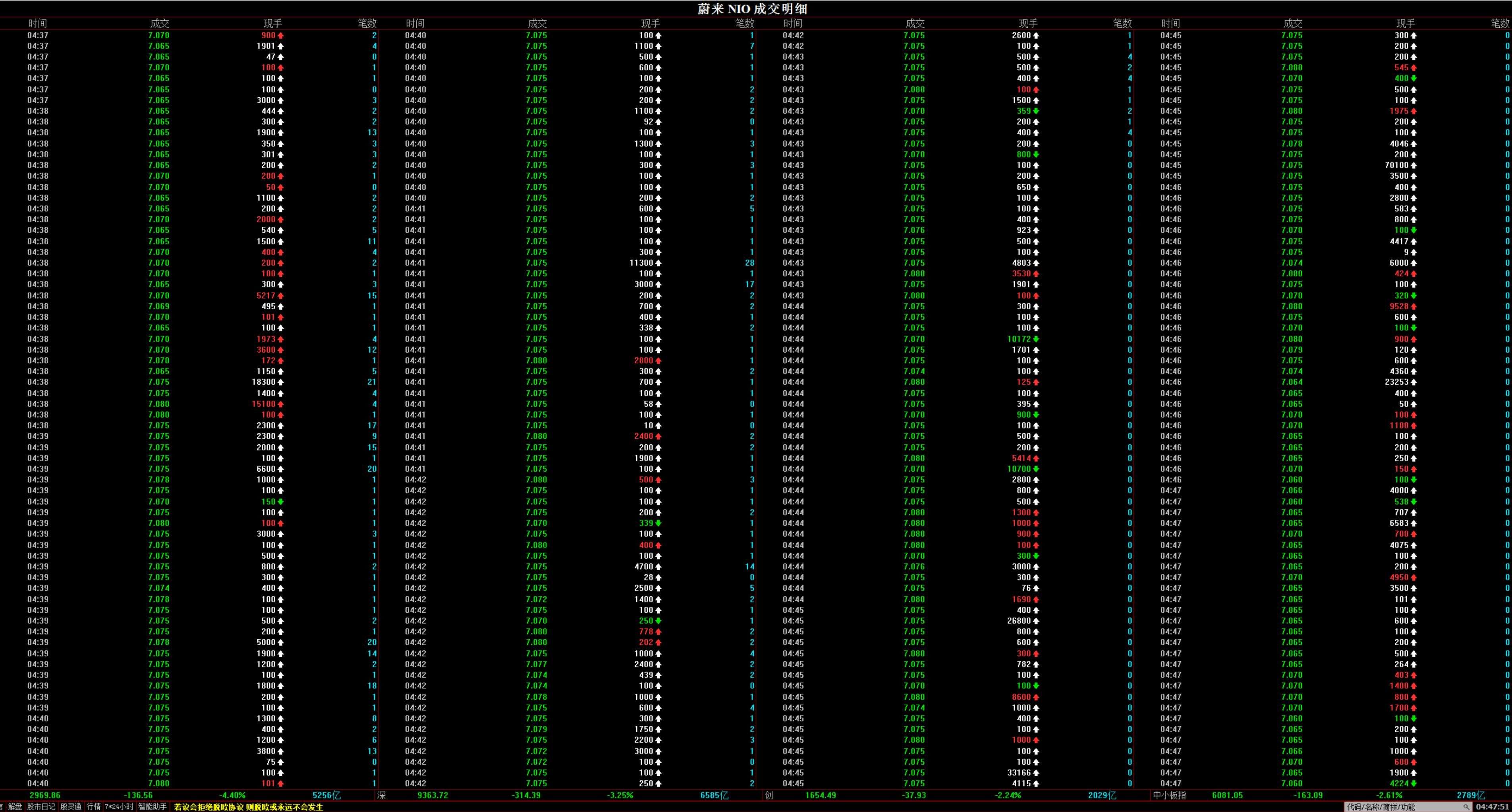Viewport: 1512px width, 812px height.
Task: Select the Shanghai index value 2969.86
Action: pos(44,796)
